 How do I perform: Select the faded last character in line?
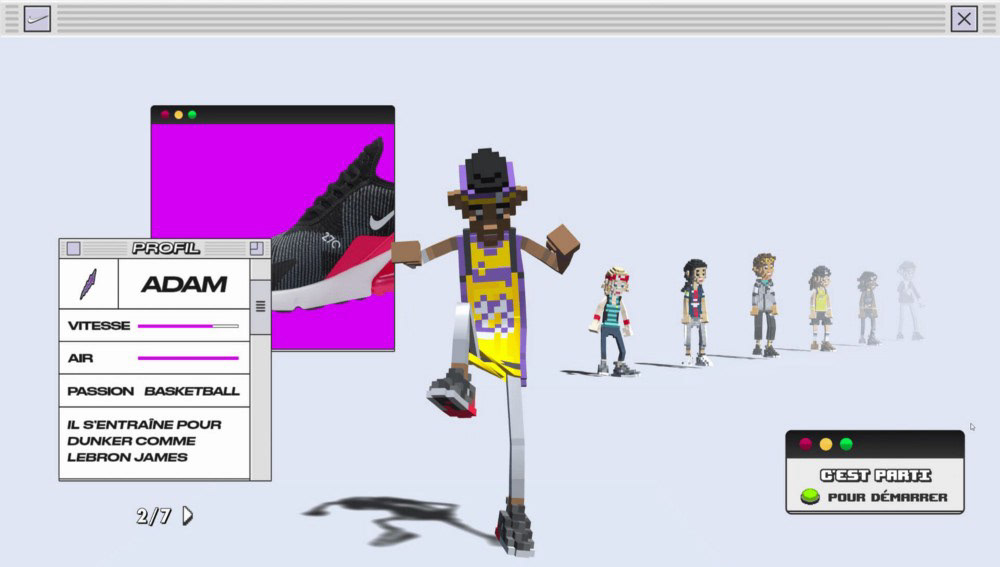pyautogui.click(x=909, y=300)
